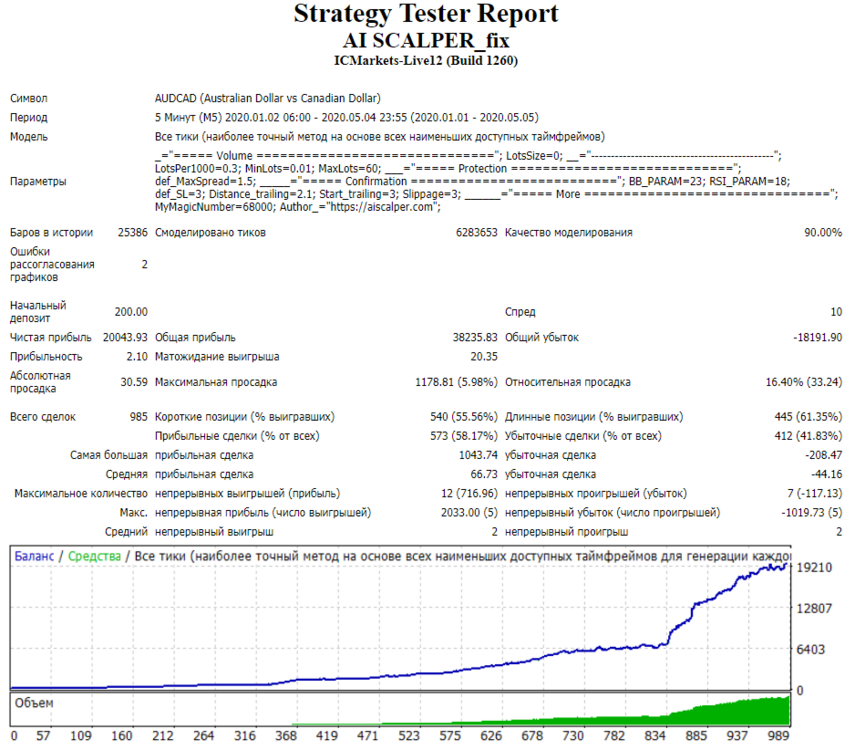This screenshot has height=750, width=855.
Task: Select max consecutive profit 2033.00 (5)
Action: click(469, 512)
